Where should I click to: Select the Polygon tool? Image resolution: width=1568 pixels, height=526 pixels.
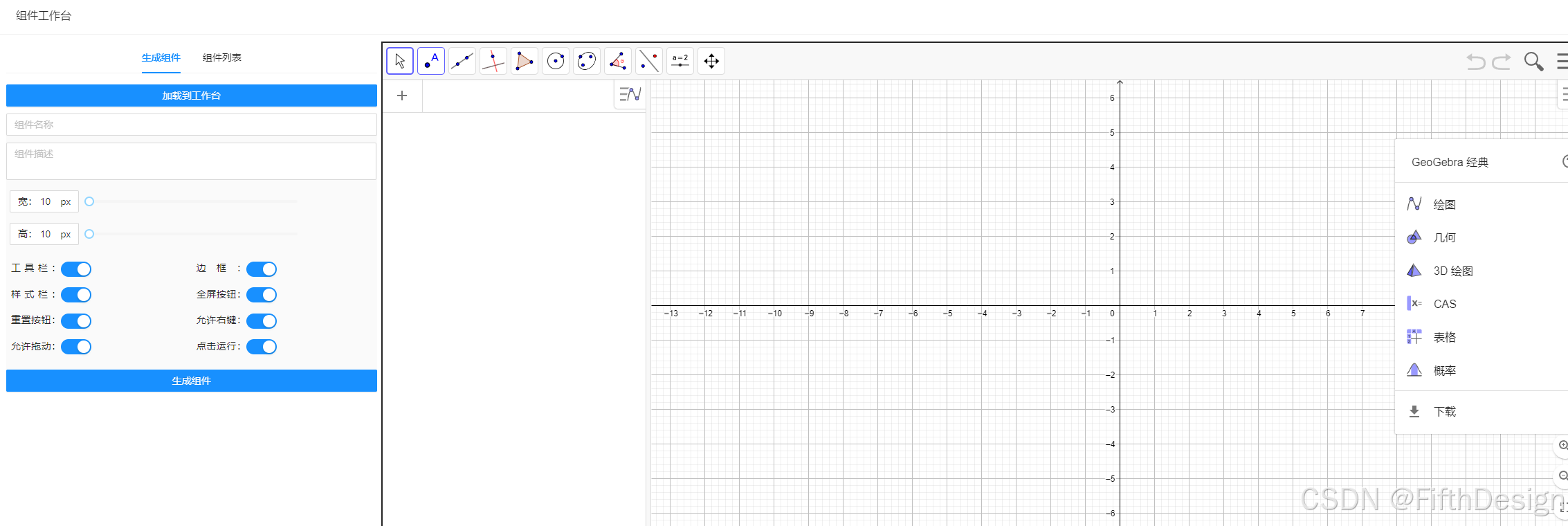[525, 61]
